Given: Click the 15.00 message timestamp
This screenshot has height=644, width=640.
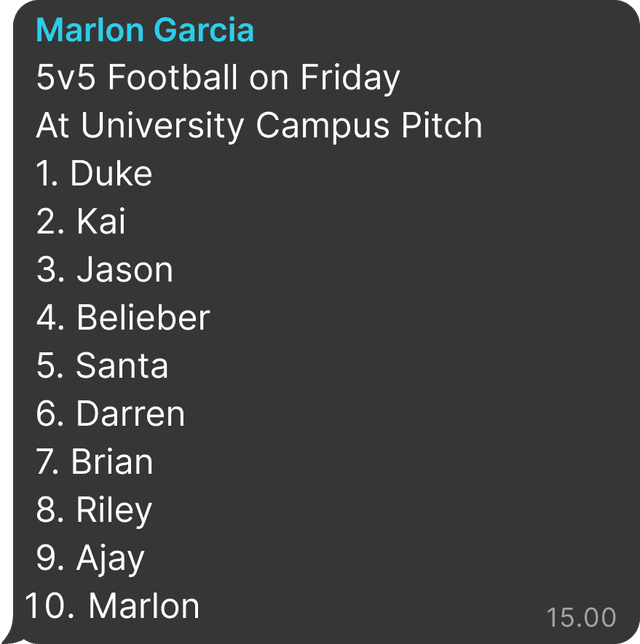Looking at the screenshot, I should 581,617.
